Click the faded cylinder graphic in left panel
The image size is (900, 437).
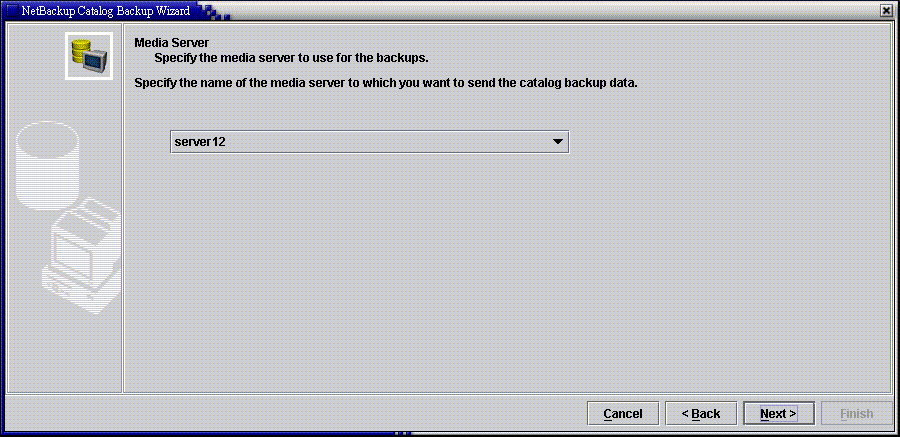click(47, 165)
